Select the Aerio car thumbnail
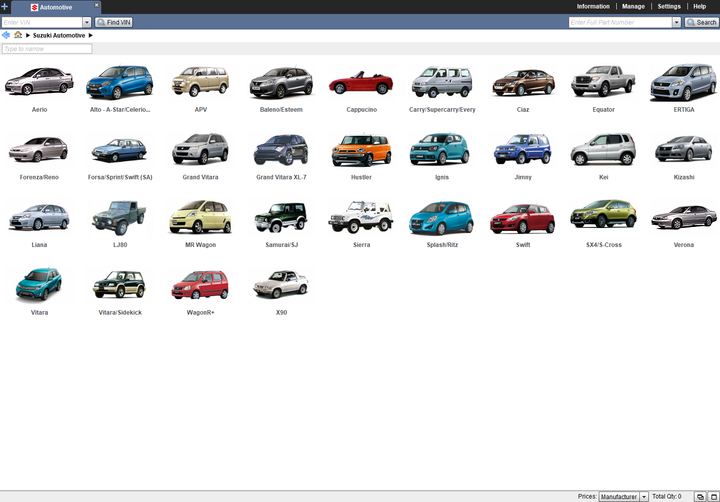This screenshot has width=720, height=502. [x=39, y=81]
